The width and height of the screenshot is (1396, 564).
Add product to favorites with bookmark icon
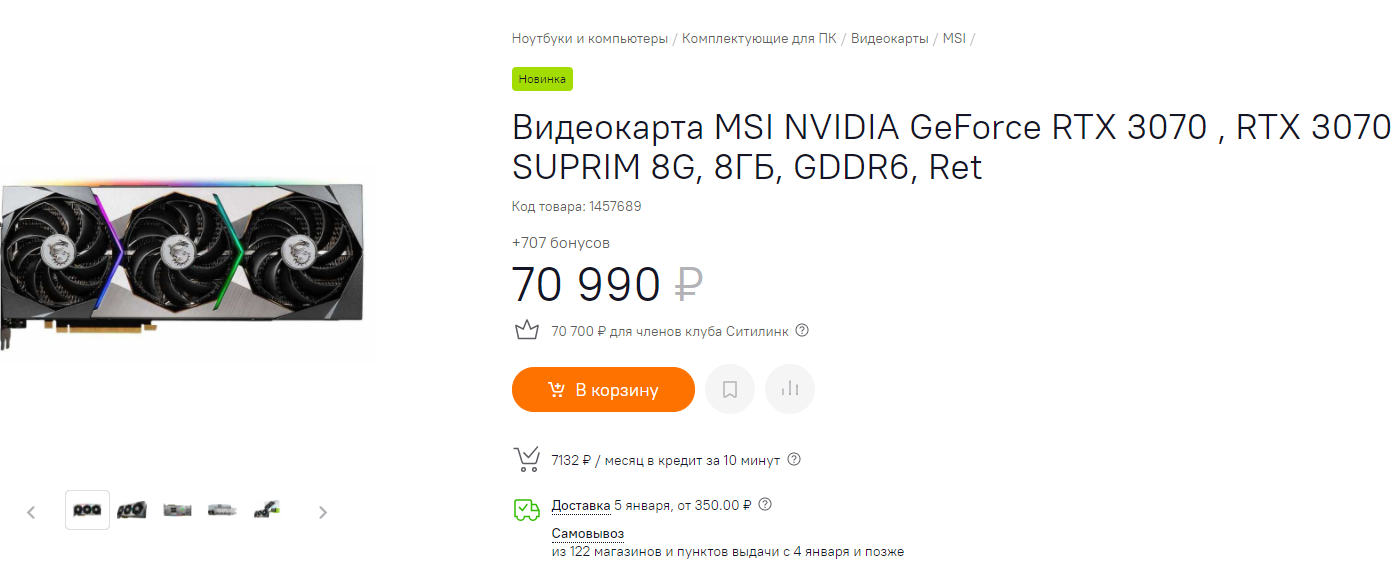(x=730, y=389)
